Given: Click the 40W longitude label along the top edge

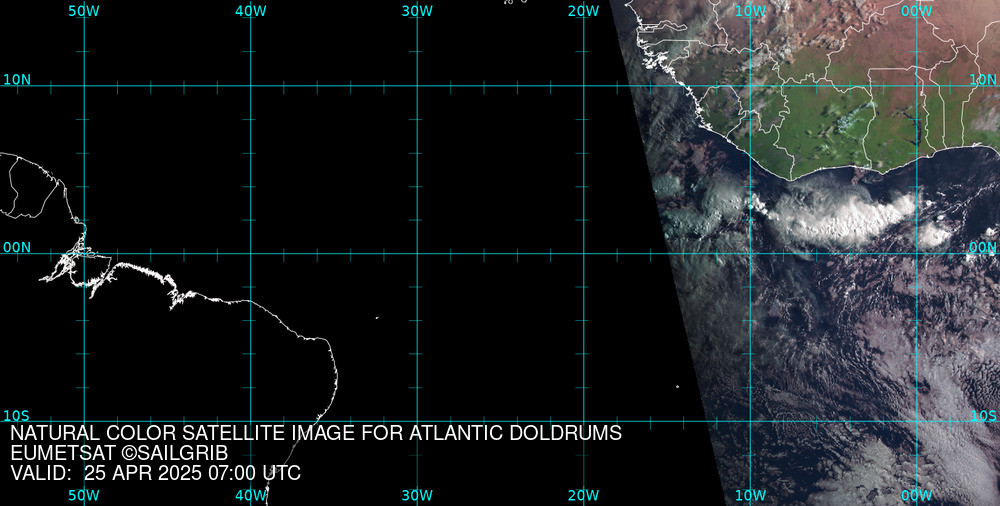Looking at the screenshot, I should pos(251,11).
